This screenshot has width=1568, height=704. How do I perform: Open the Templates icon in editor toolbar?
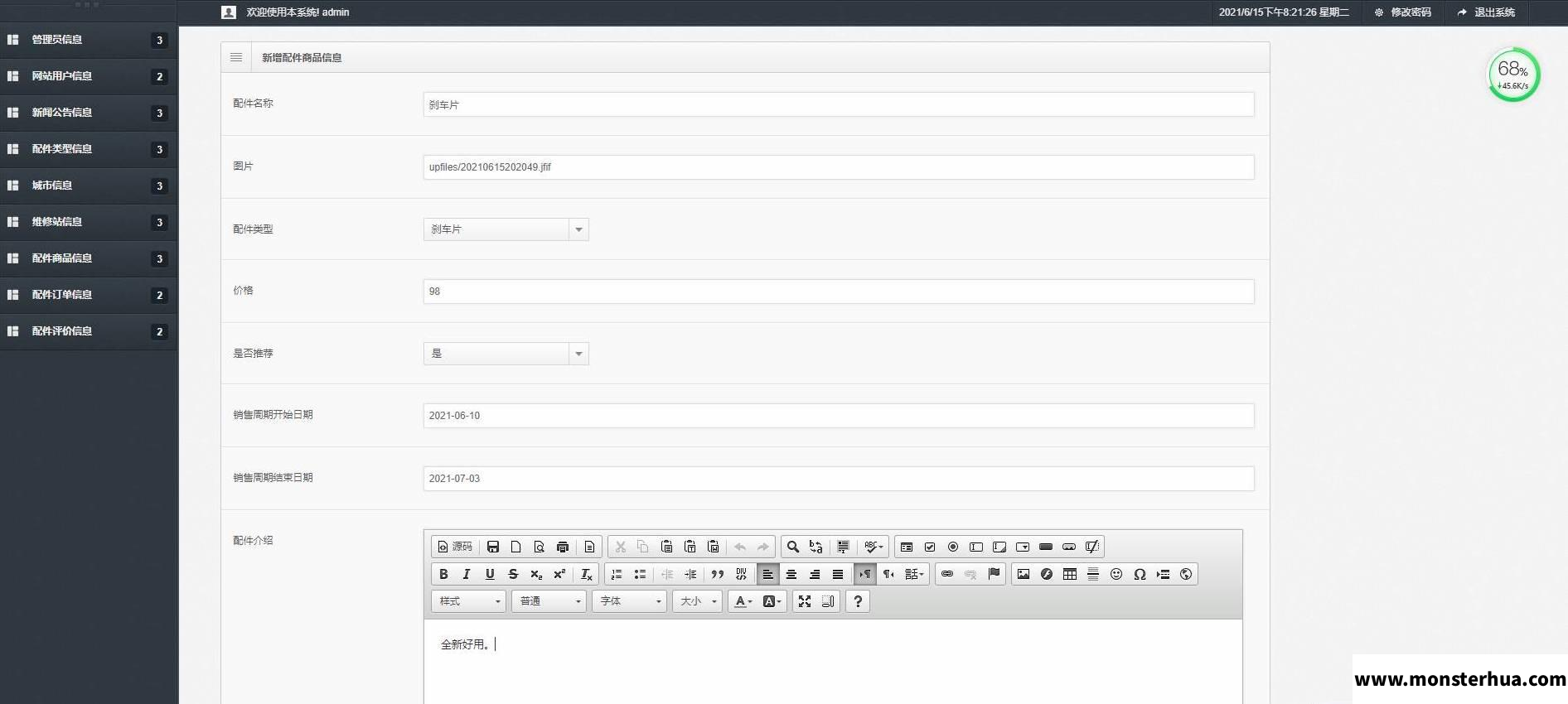(x=589, y=547)
